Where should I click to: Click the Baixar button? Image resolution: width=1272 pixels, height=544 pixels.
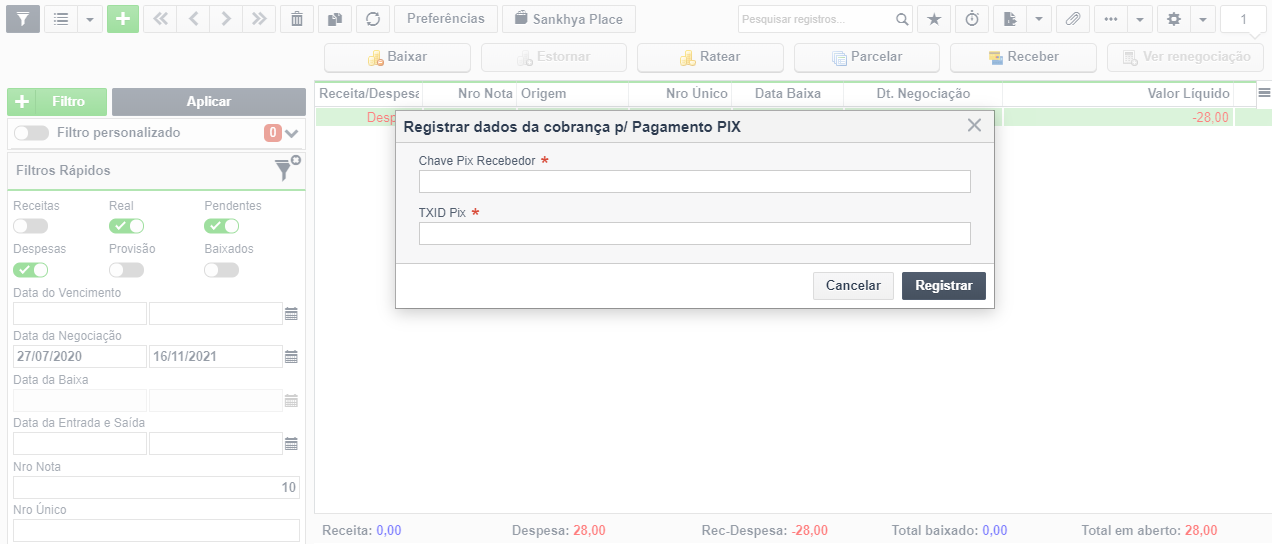[398, 57]
